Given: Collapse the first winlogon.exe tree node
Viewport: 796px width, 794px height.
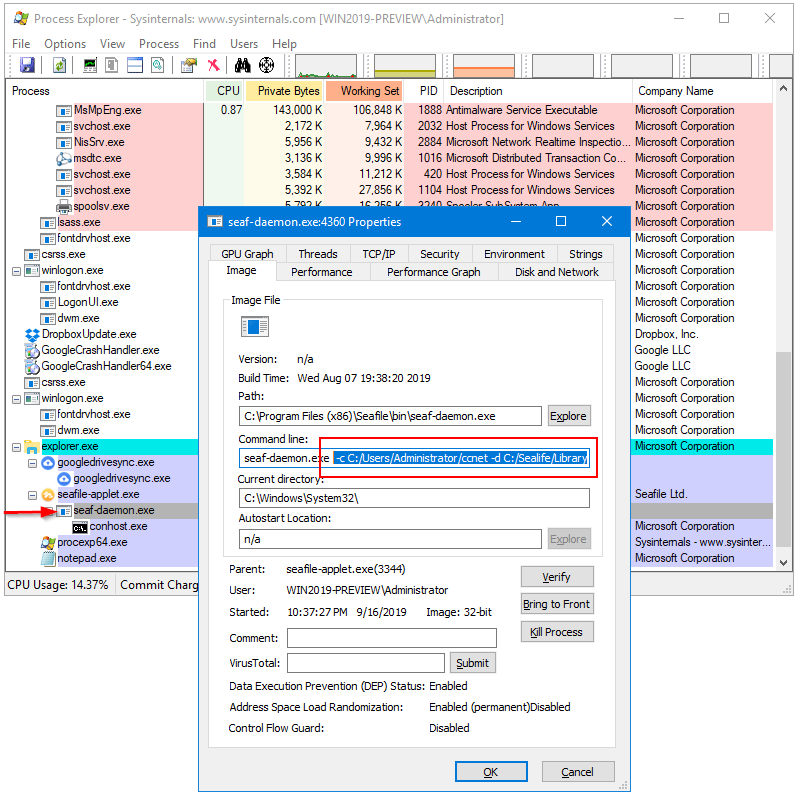Looking at the screenshot, I should (x=16, y=271).
